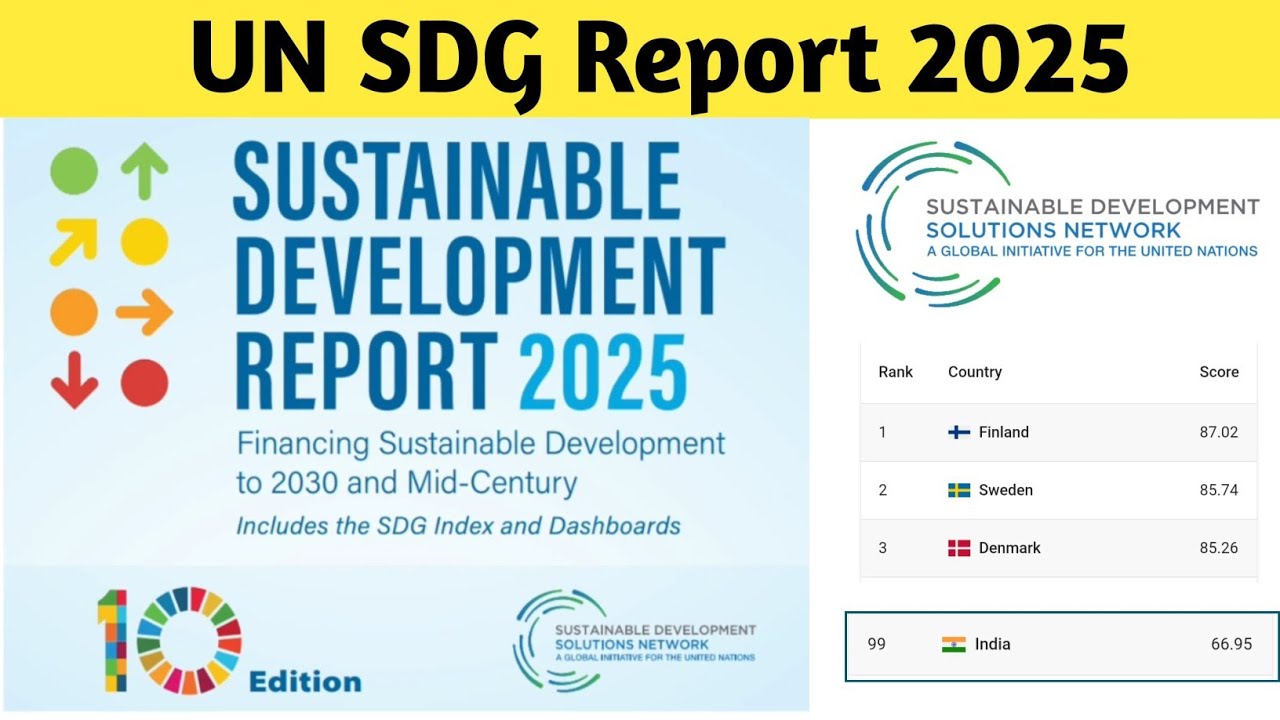Click the yellow diagonal arrow icon
The image size is (1280, 720).
[74, 241]
